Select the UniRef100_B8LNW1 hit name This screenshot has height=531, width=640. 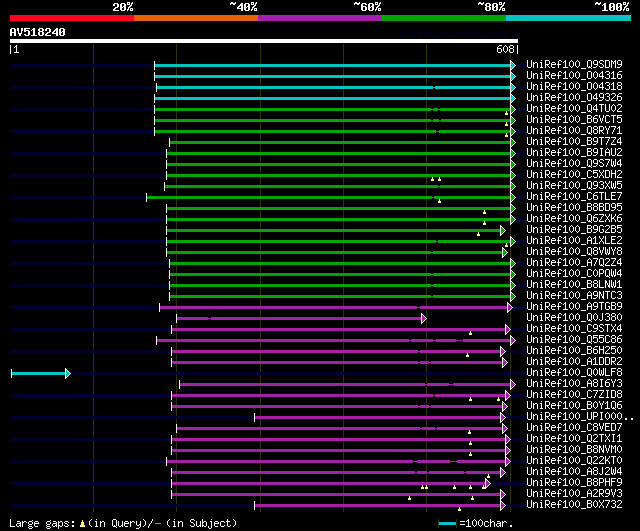574,285
